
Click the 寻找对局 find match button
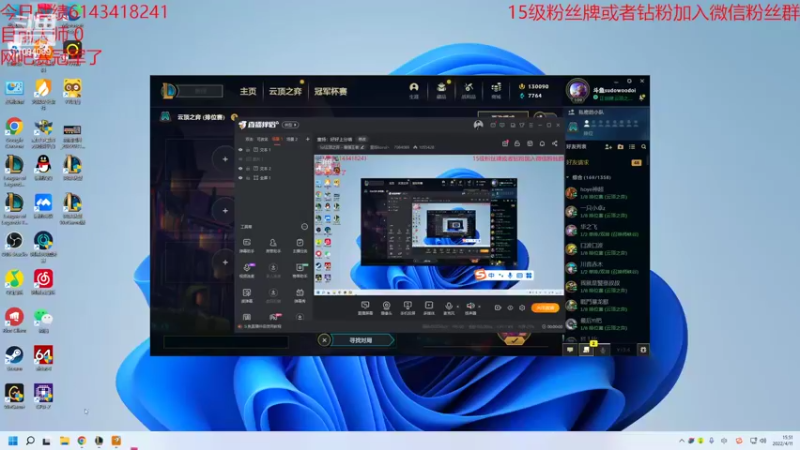(362, 340)
